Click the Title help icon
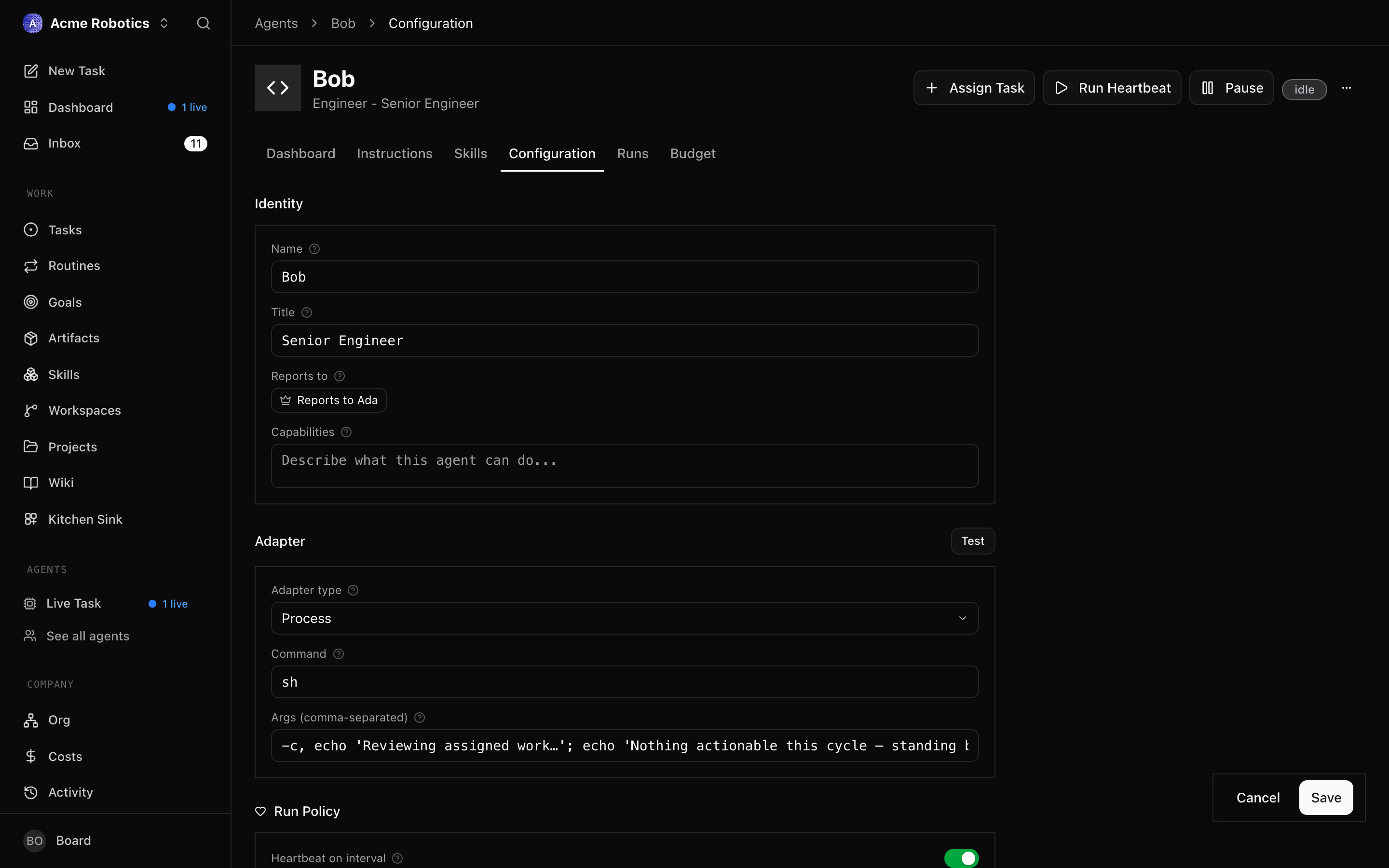1389x868 pixels. point(307,312)
